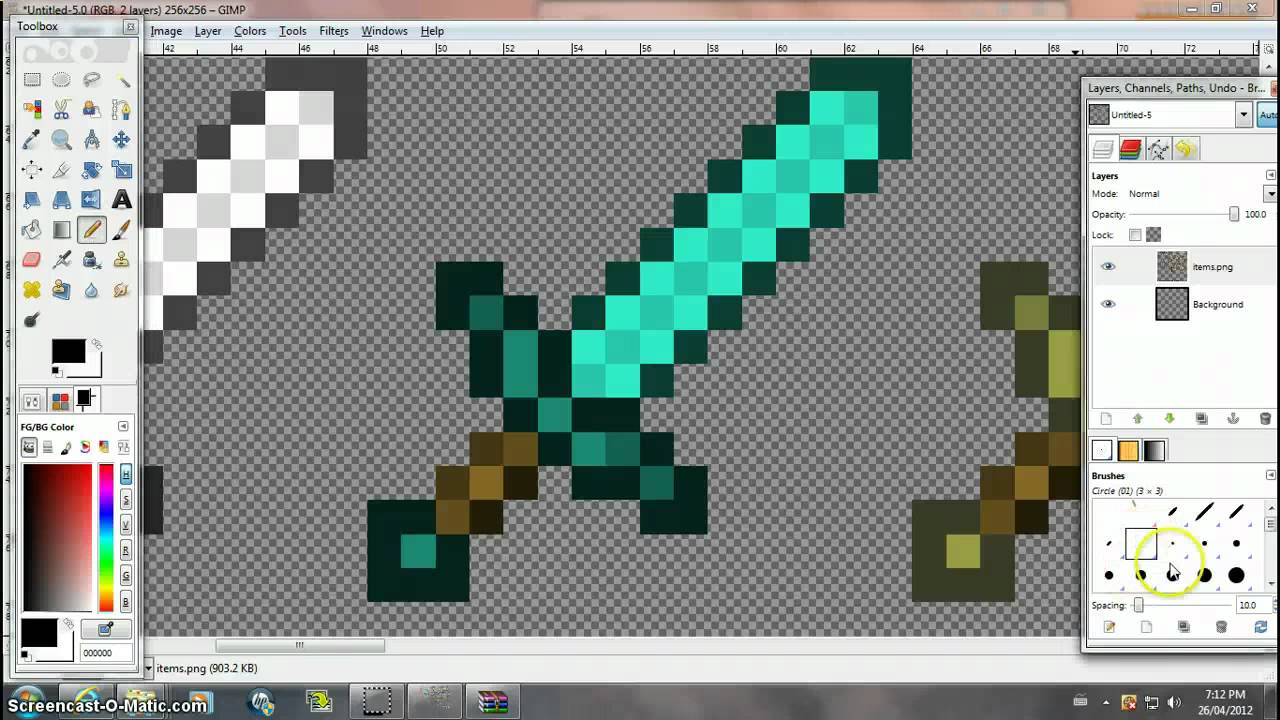Image resolution: width=1280 pixels, height=720 pixels.
Task: Select the Ink tool
Action: [92, 260]
